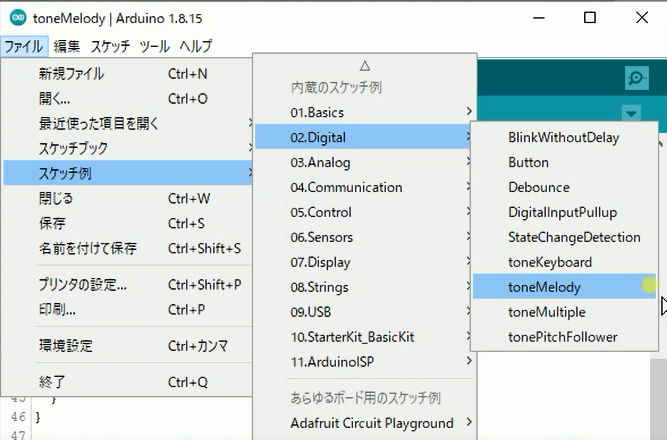Open the DigitalInputPullup example

point(564,212)
